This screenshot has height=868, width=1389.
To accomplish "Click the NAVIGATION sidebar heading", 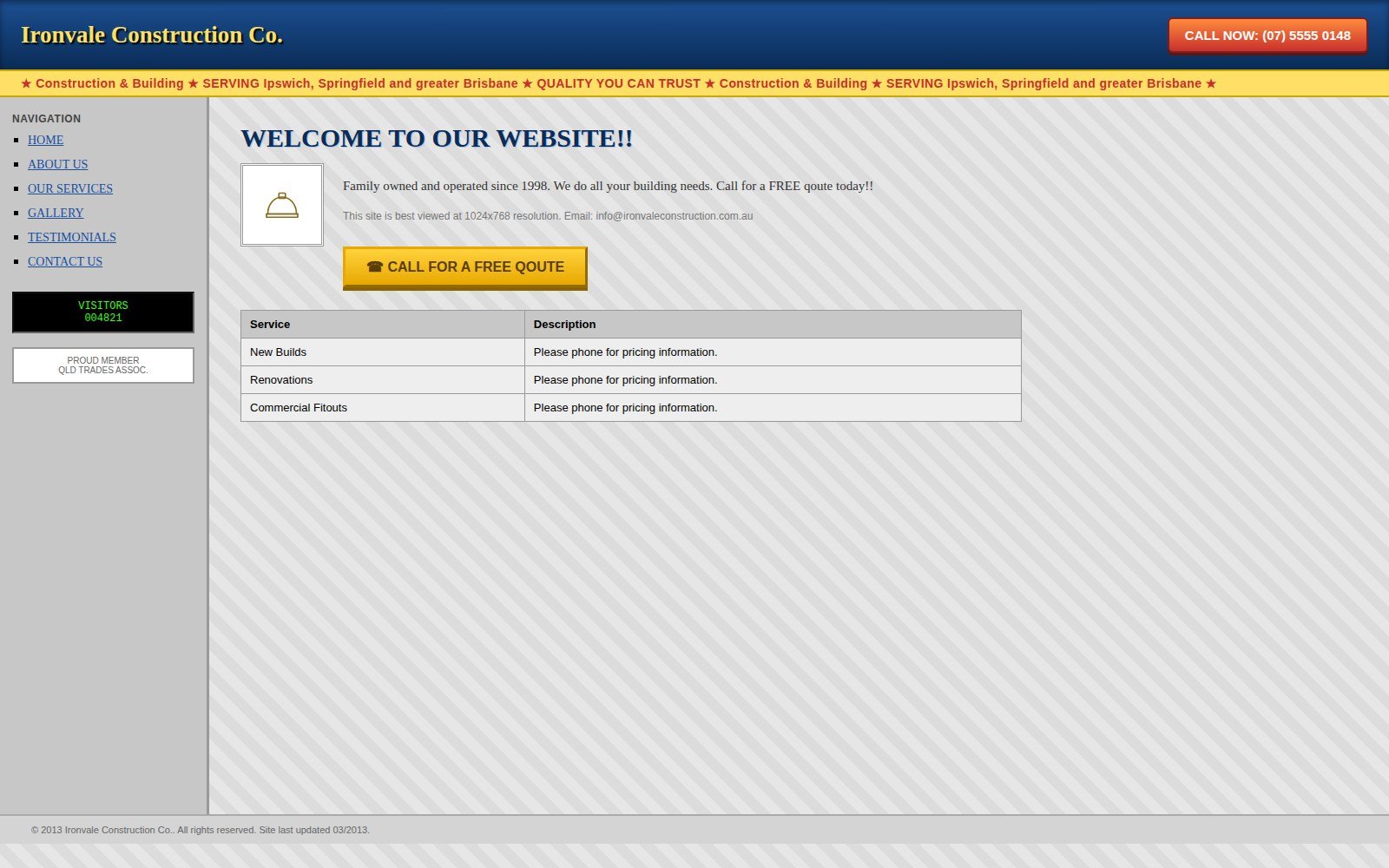I will point(47,119).
